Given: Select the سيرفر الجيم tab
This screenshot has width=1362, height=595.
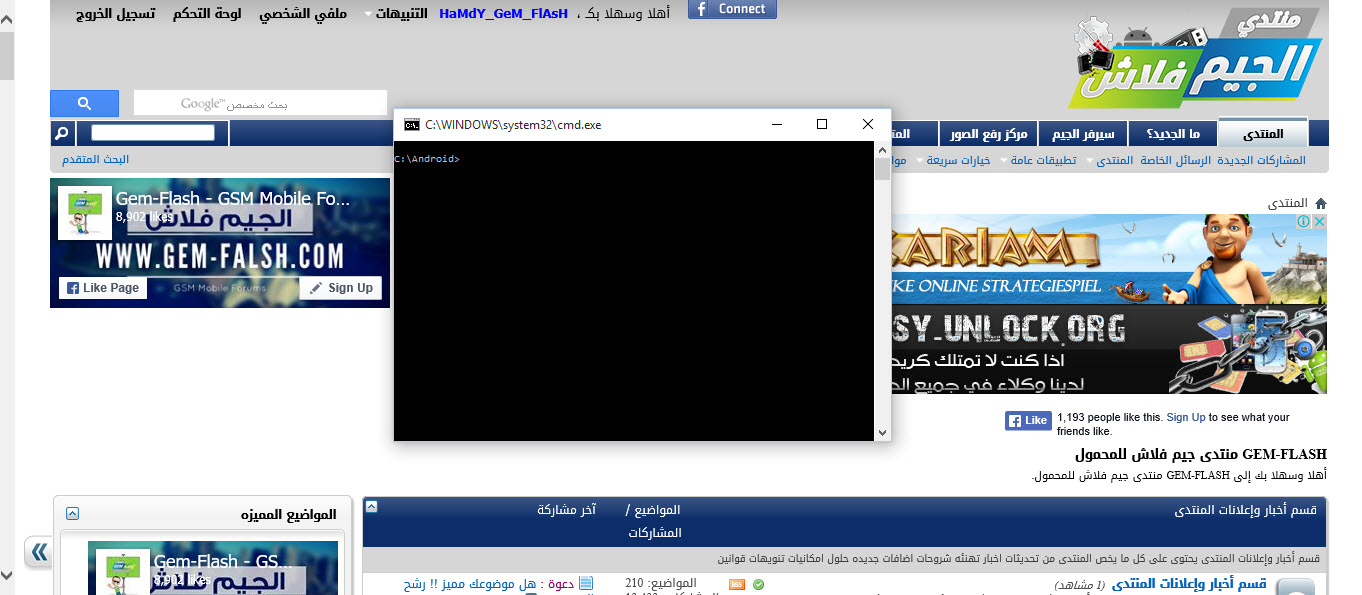Looking at the screenshot, I should [1083, 134].
